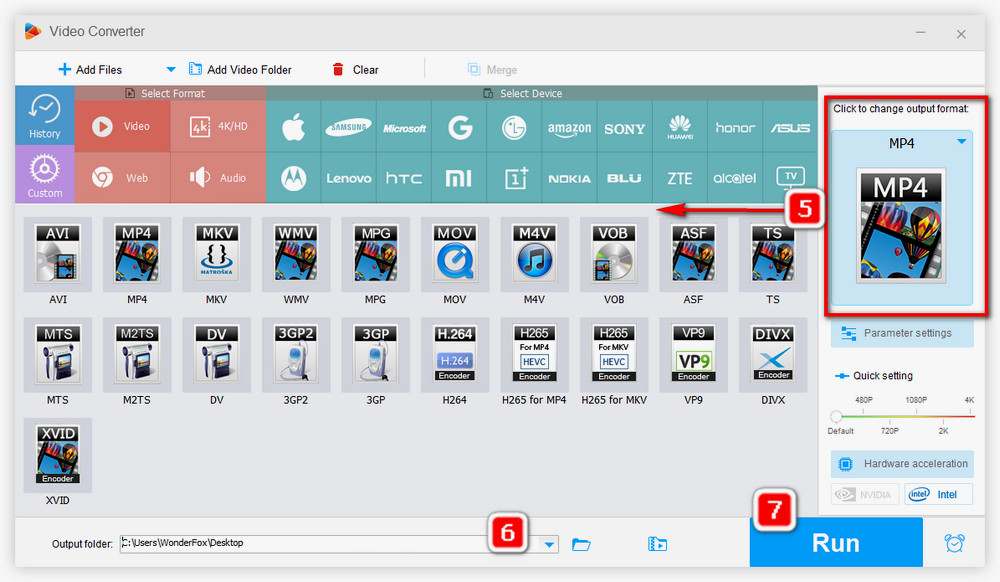
Task: Select the Motorola device logo
Action: click(x=293, y=178)
